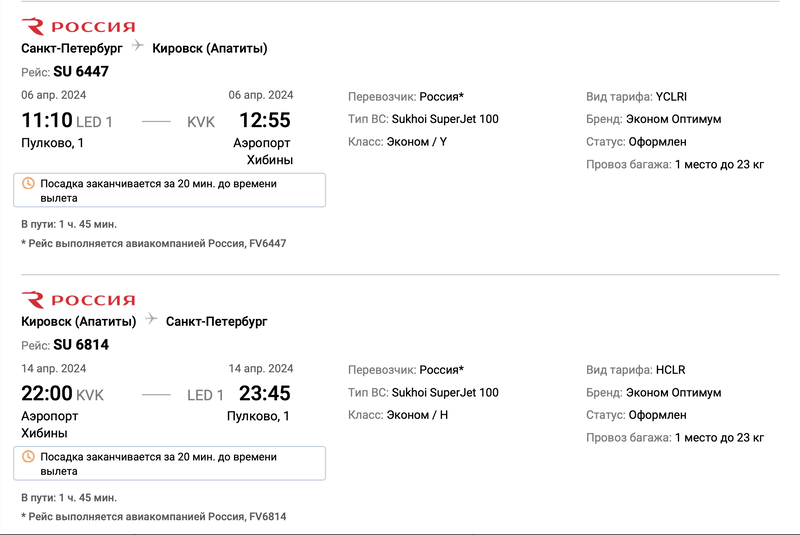This screenshot has height=535, width=800.
Task: Click Эконом / Y class value
Action: 417,142
